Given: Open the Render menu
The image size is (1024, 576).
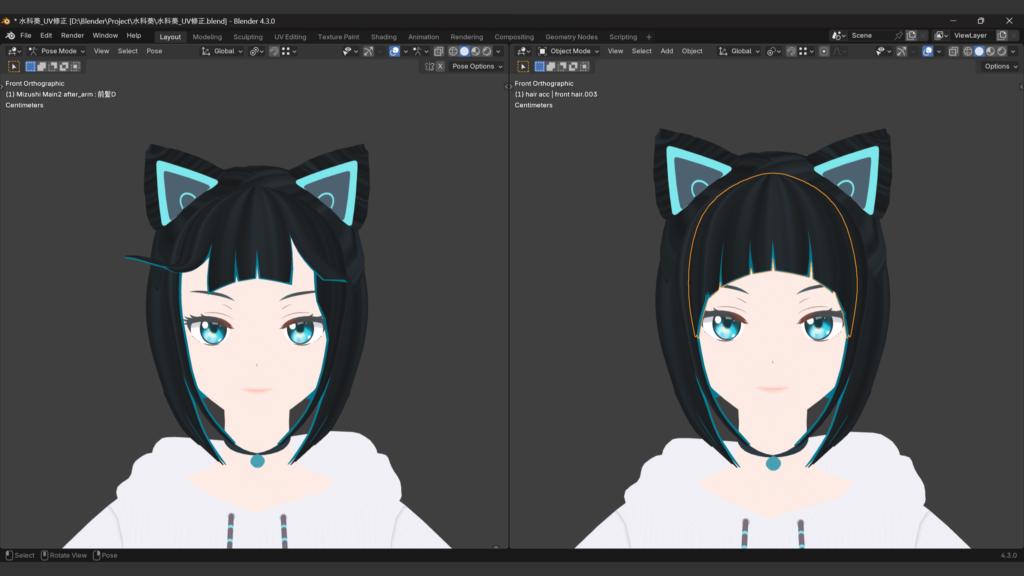Looking at the screenshot, I should pos(72,35).
